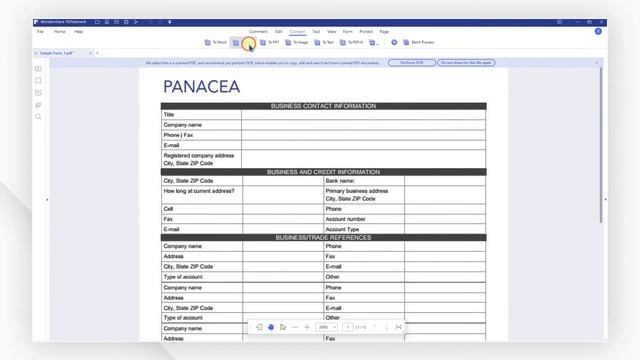The height and width of the screenshot is (360, 640).
Task: Click the first icon in floating page bar
Action: pyautogui.click(x=259, y=327)
